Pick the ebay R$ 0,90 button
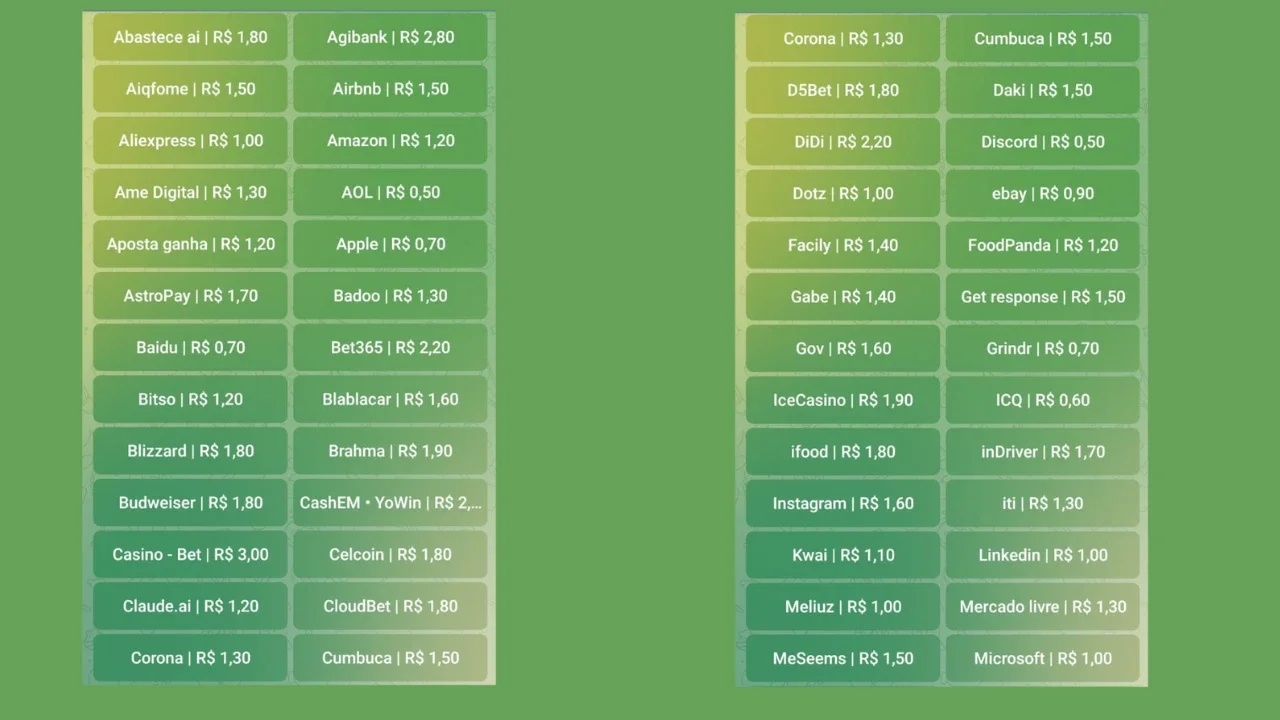The height and width of the screenshot is (720, 1280). [x=1043, y=193]
